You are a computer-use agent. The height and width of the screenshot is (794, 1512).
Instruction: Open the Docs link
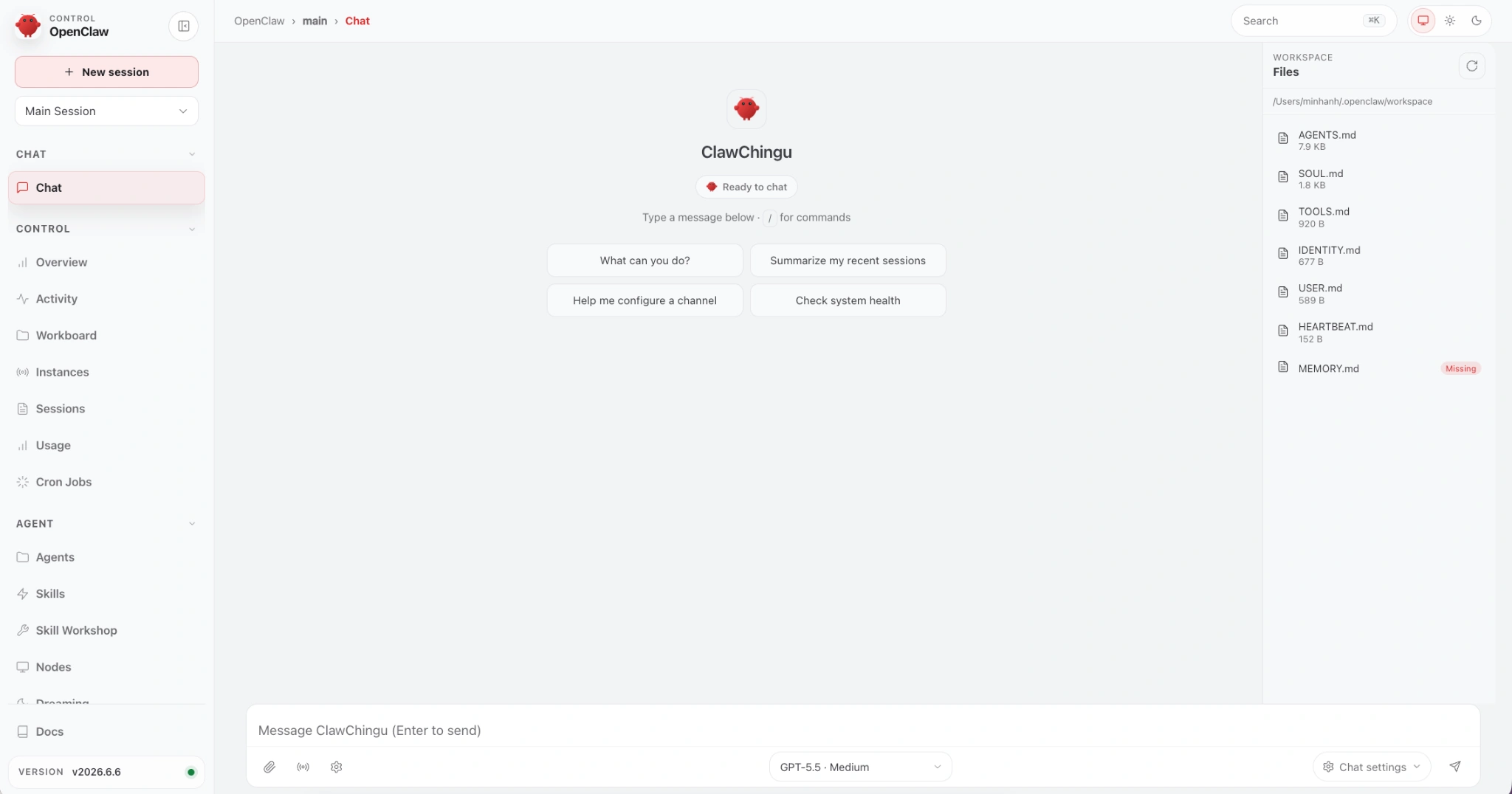pos(106,731)
